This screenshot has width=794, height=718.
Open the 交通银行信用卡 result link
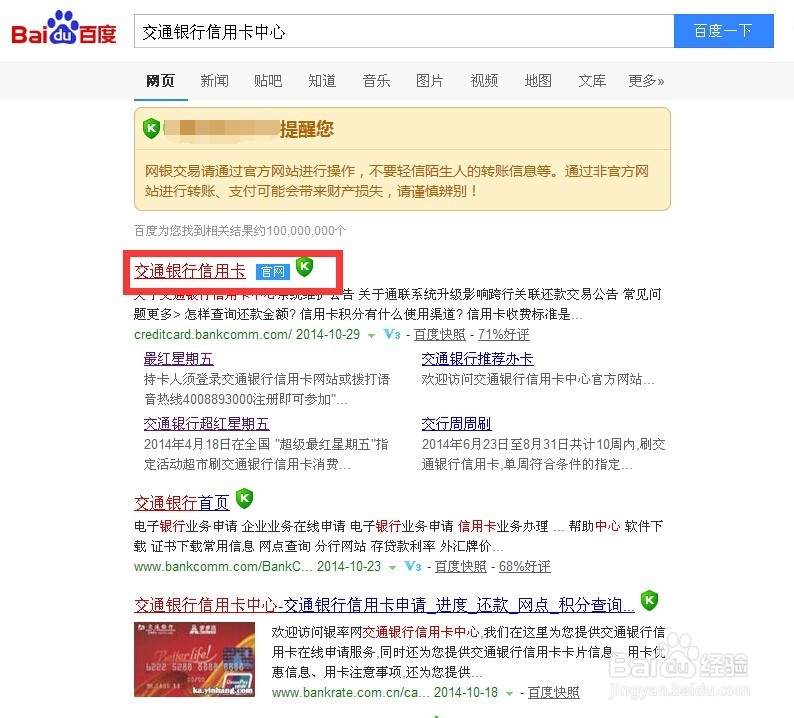coord(190,271)
